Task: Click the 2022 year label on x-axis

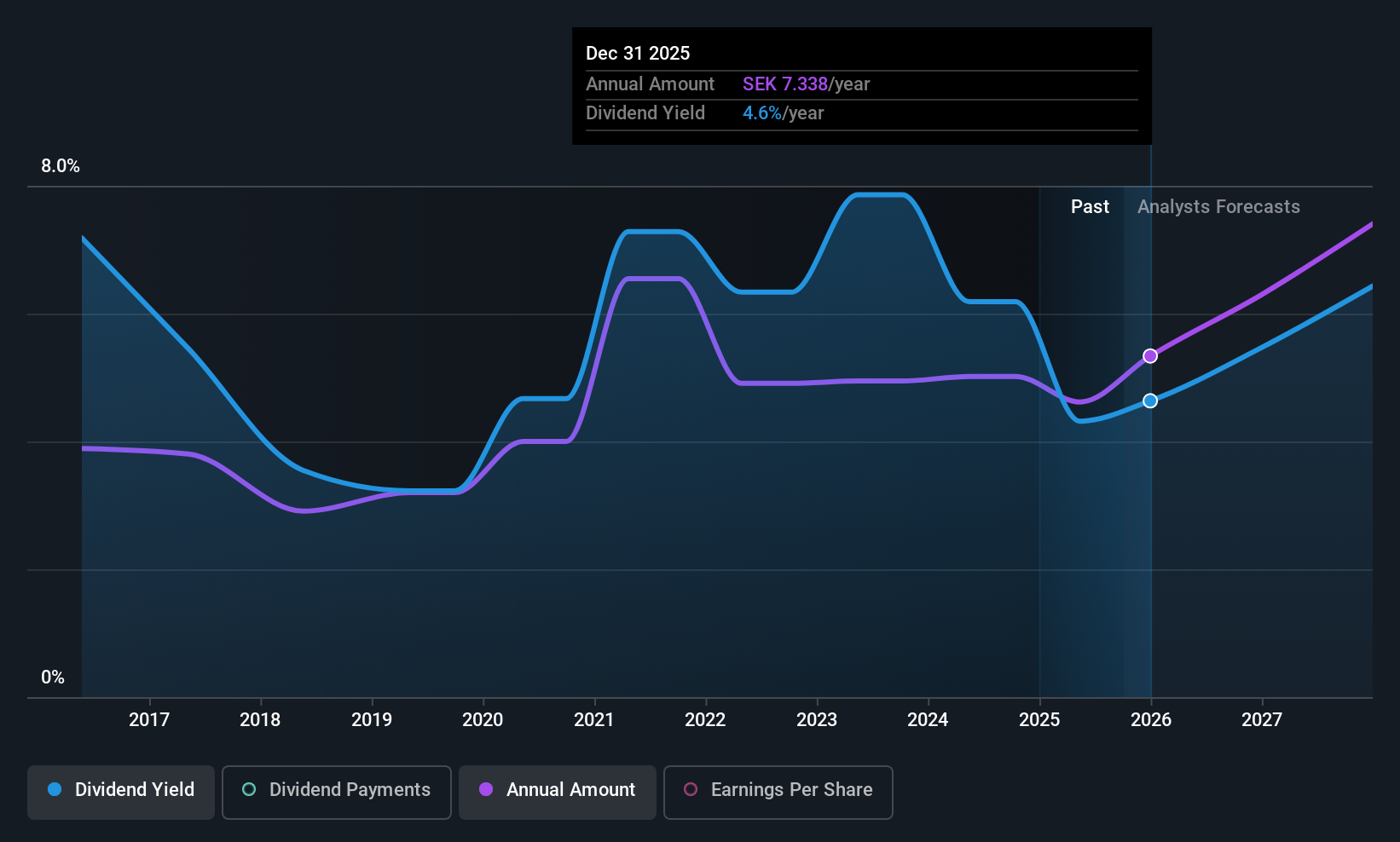Action: click(705, 720)
